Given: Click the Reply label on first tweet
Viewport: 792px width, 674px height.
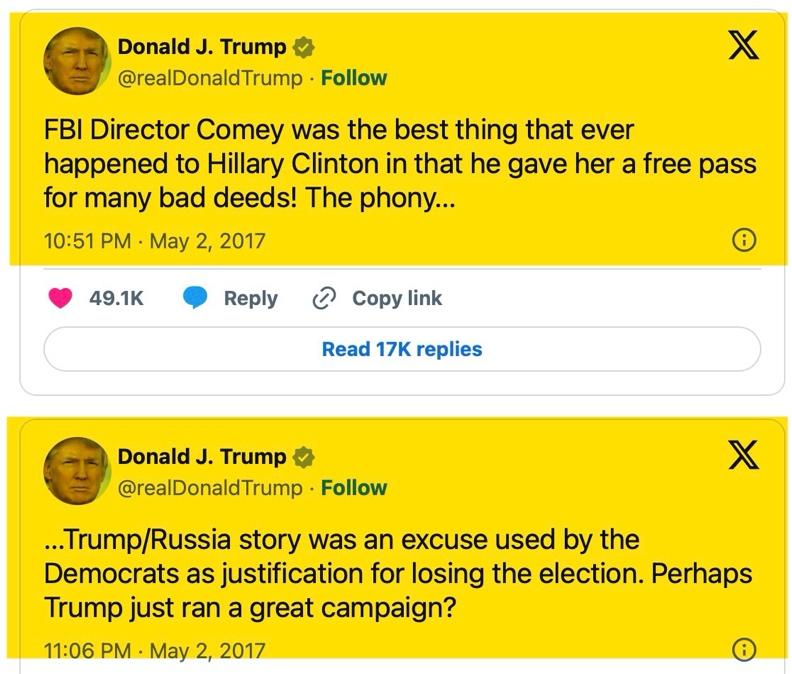Looking at the screenshot, I should 250,298.
